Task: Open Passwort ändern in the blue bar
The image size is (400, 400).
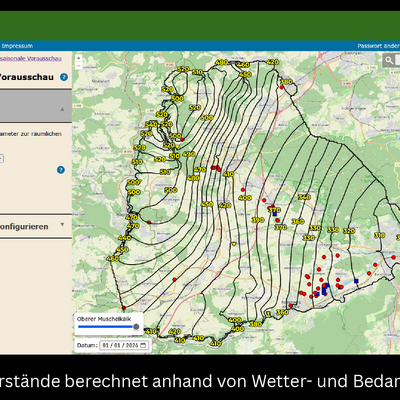Action: [x=379, y=46]
